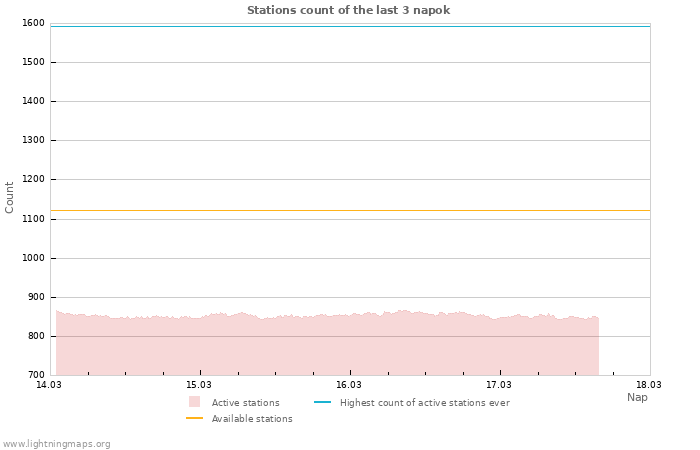
Task: Click the chart title Stations count text
Action: pyautogui.click(x=348, y=10)
